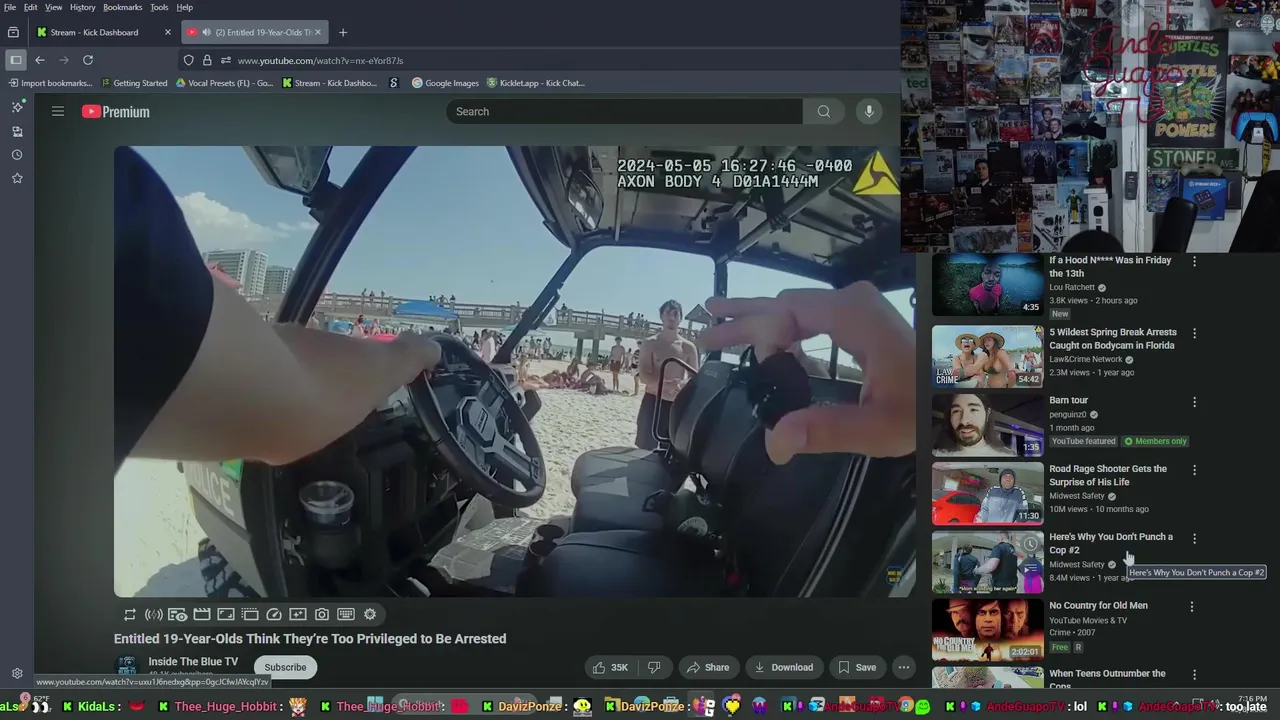Open the Firefox View icon left of the tabs
The image size is (1280, 720).
13,32
